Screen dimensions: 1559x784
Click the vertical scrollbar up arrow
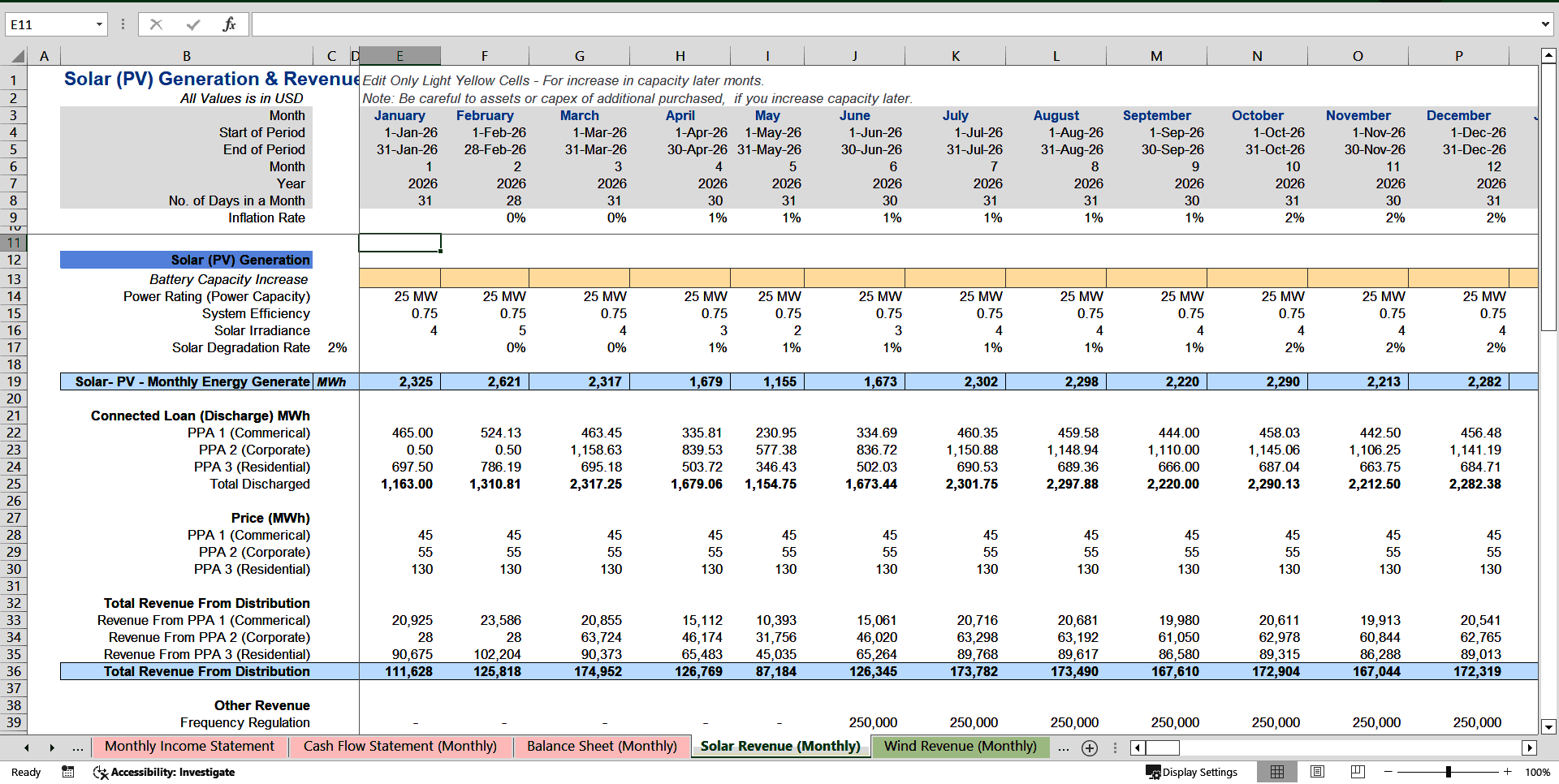point(1548,56)
